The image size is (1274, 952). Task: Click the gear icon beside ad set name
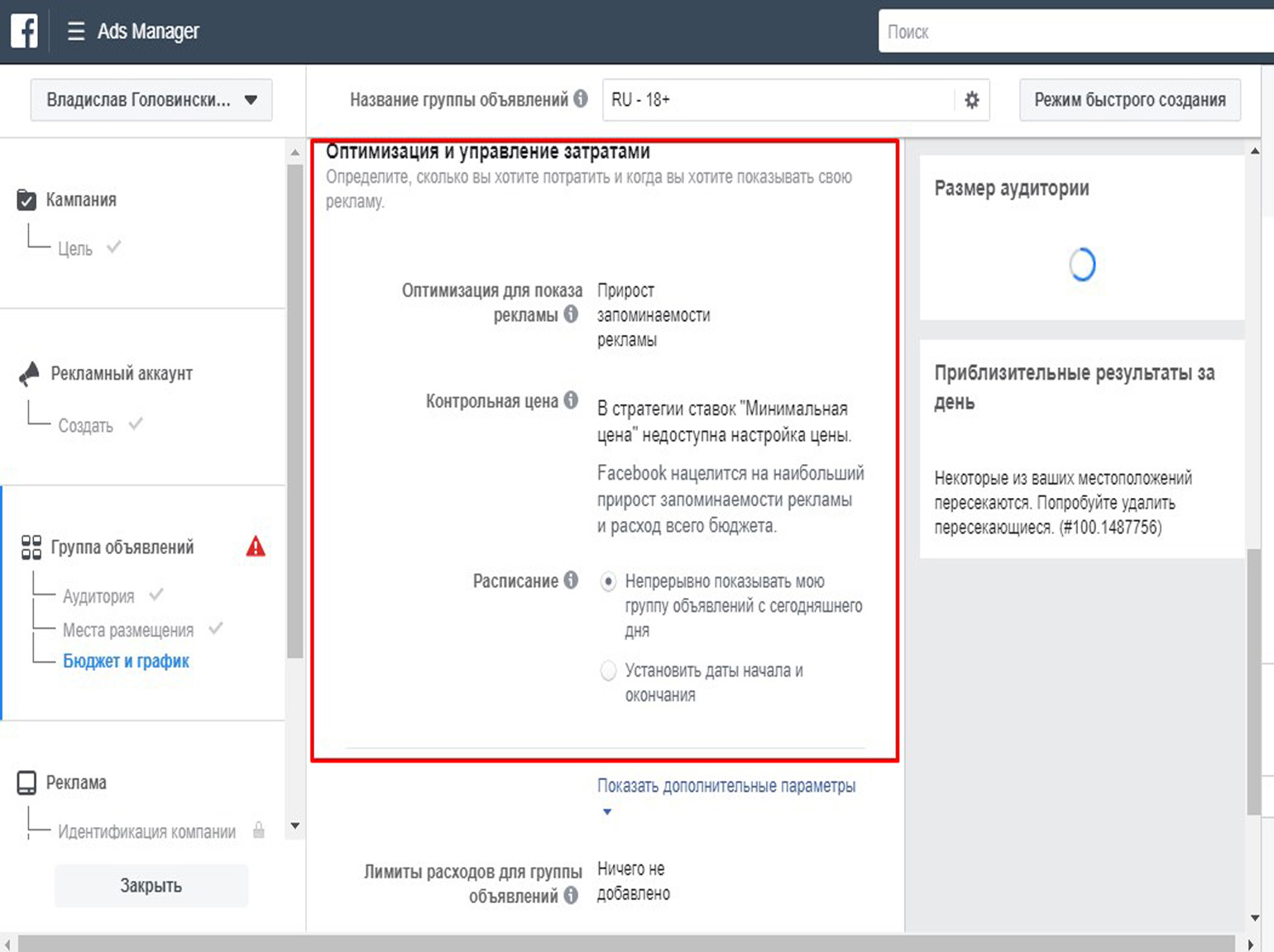click(x=971, y=100)
